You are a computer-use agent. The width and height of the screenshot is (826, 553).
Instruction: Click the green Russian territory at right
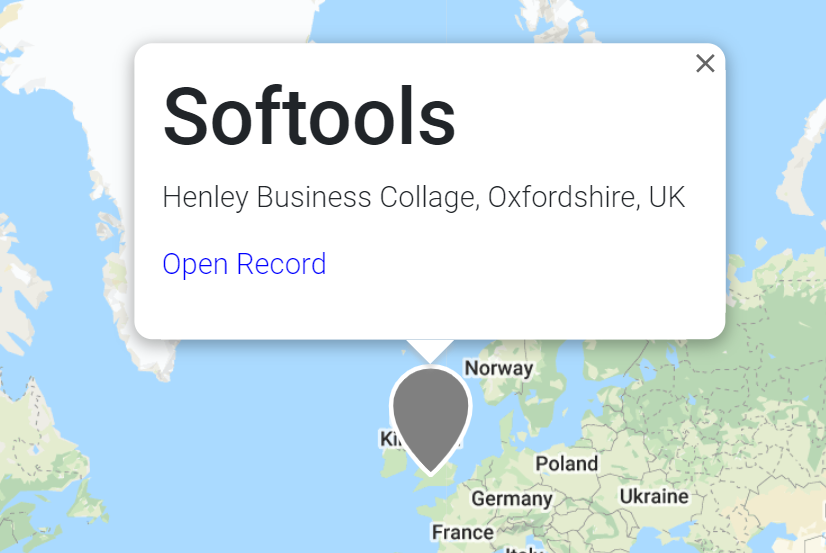coord(764,342)
